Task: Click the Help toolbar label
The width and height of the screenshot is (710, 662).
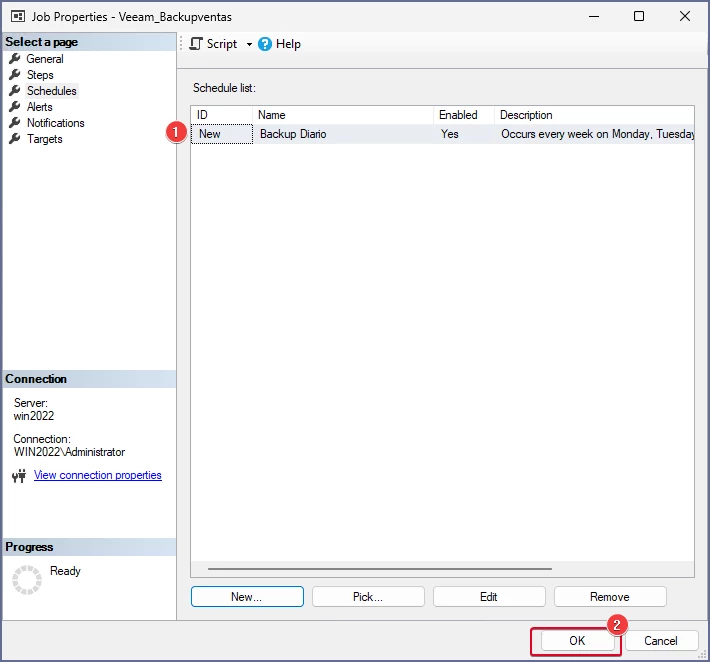Action: pos(288,44)
